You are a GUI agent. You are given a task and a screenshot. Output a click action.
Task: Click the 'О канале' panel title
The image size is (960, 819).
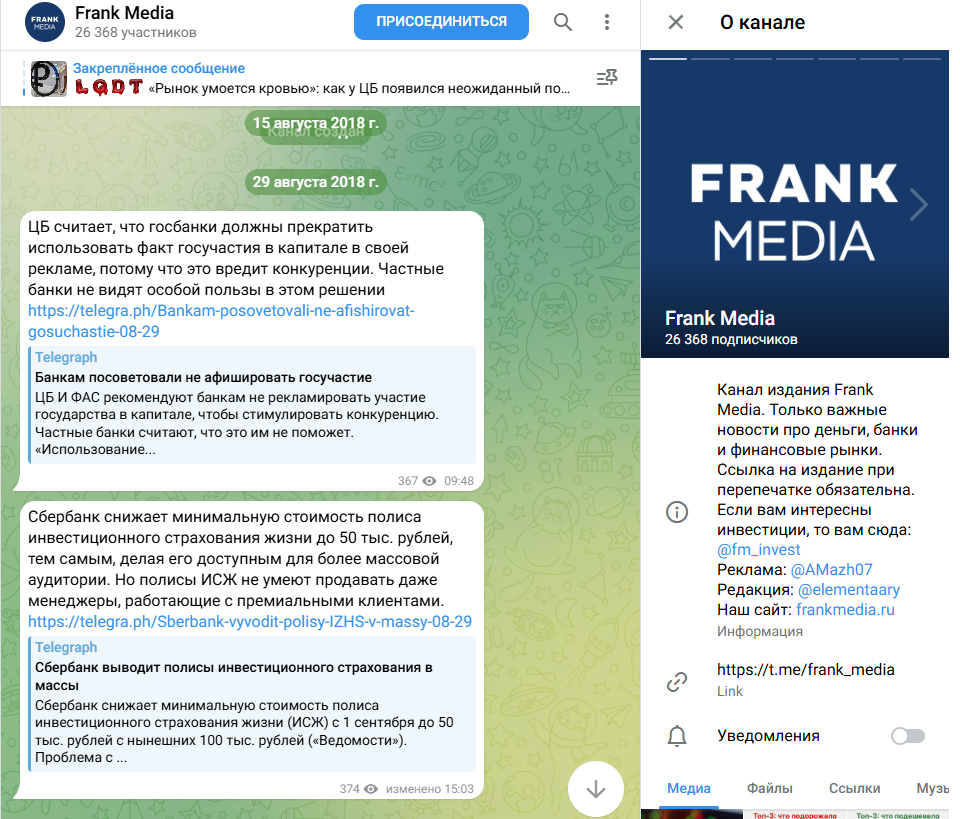(x=762, y=22)
